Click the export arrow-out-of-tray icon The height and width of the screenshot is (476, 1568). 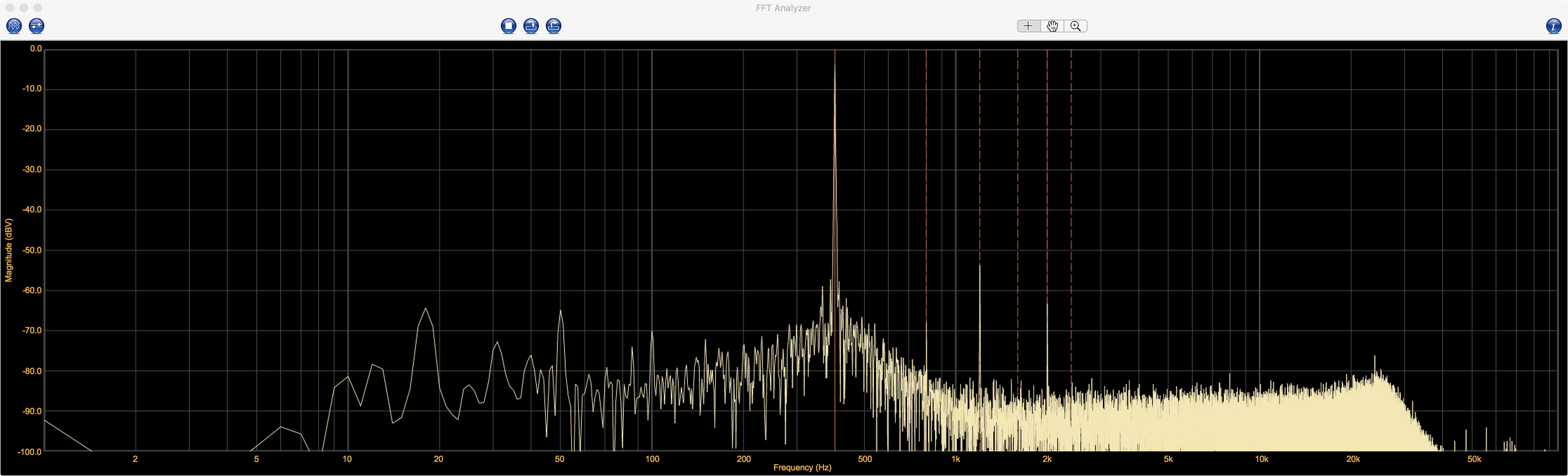[x=553, y=26]
